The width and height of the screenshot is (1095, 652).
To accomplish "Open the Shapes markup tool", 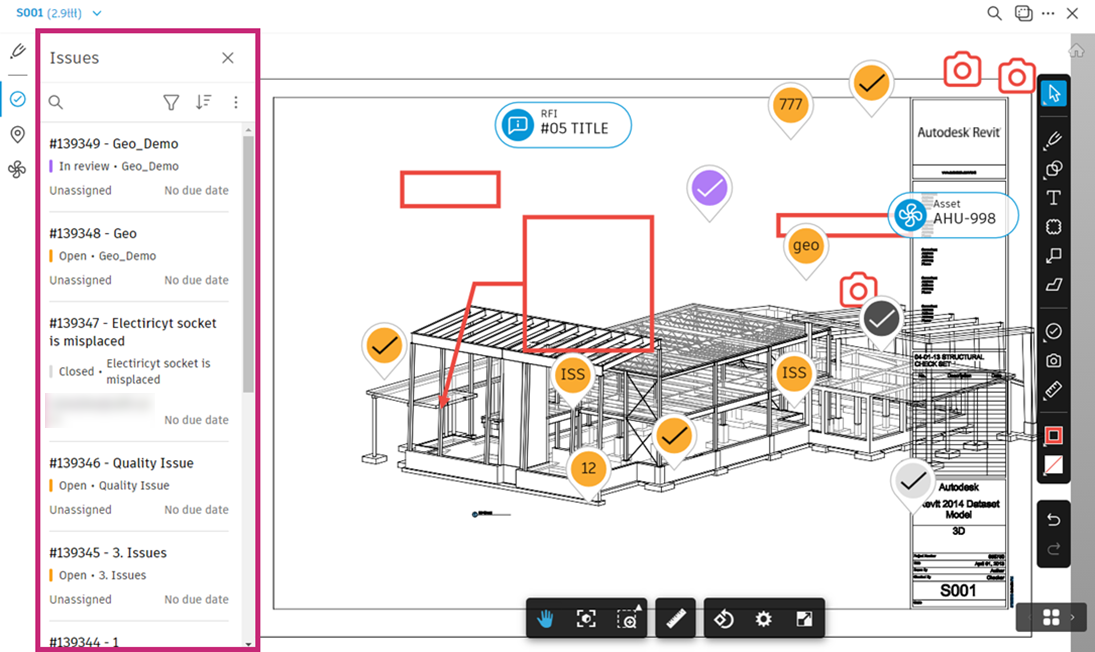I will click(x=1054, y=169).
